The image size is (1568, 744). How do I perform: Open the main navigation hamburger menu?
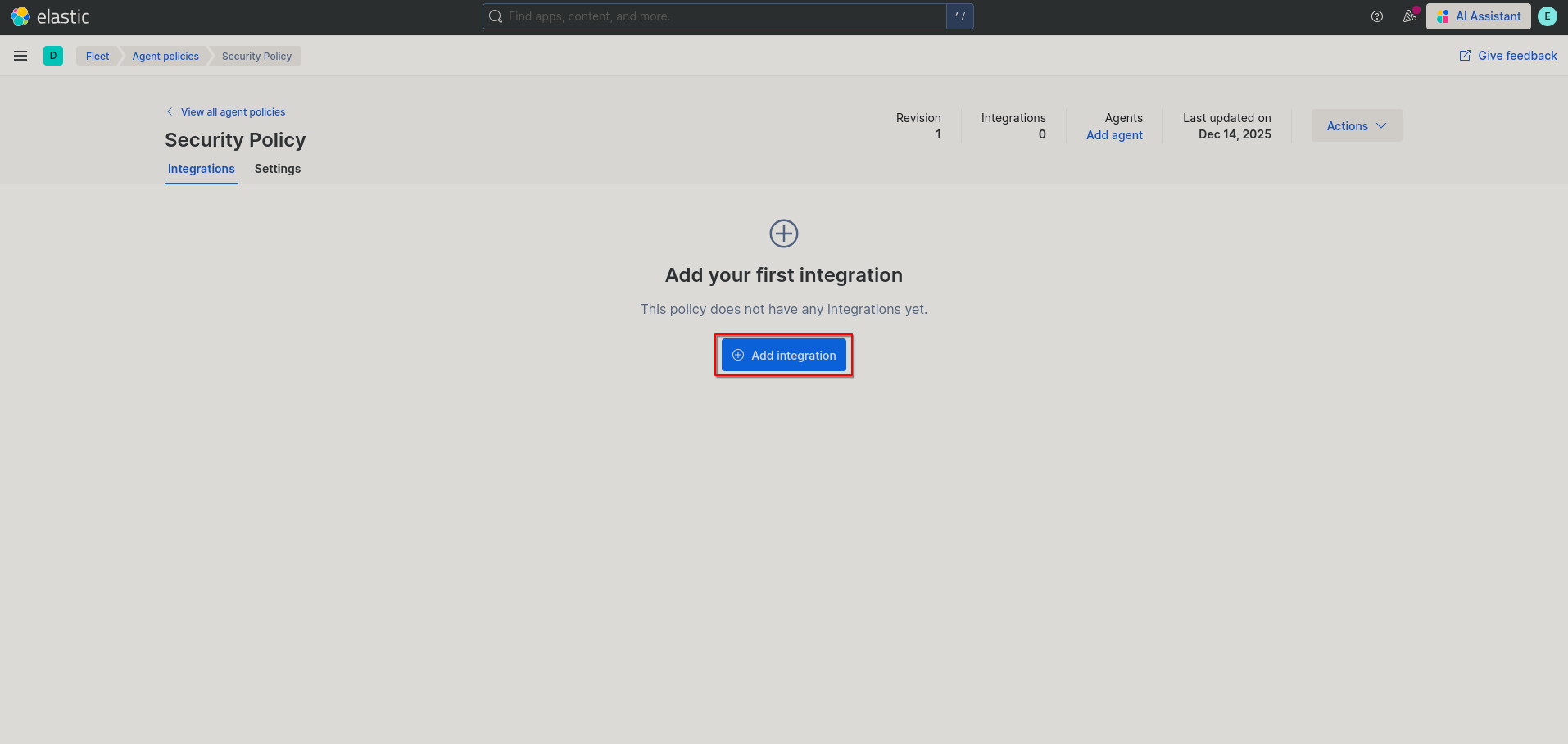click(20, 56)
